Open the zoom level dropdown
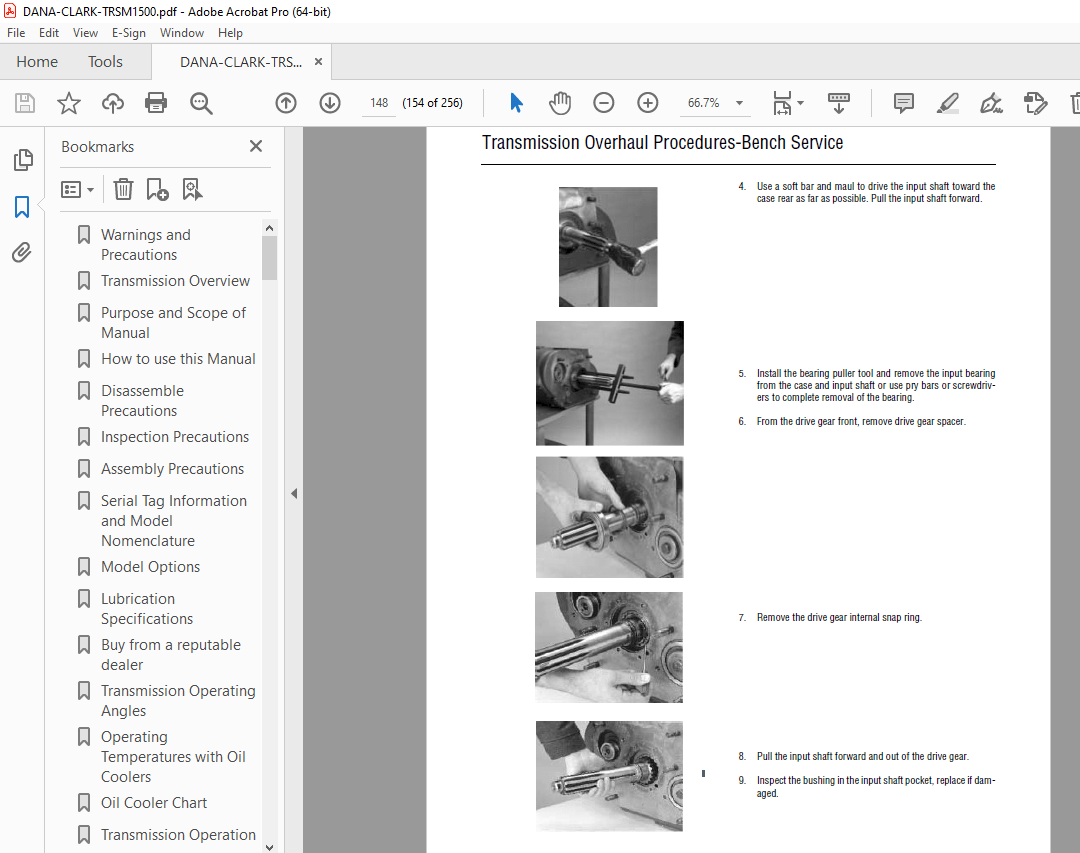1080x853 pixels. coord(739,103)
